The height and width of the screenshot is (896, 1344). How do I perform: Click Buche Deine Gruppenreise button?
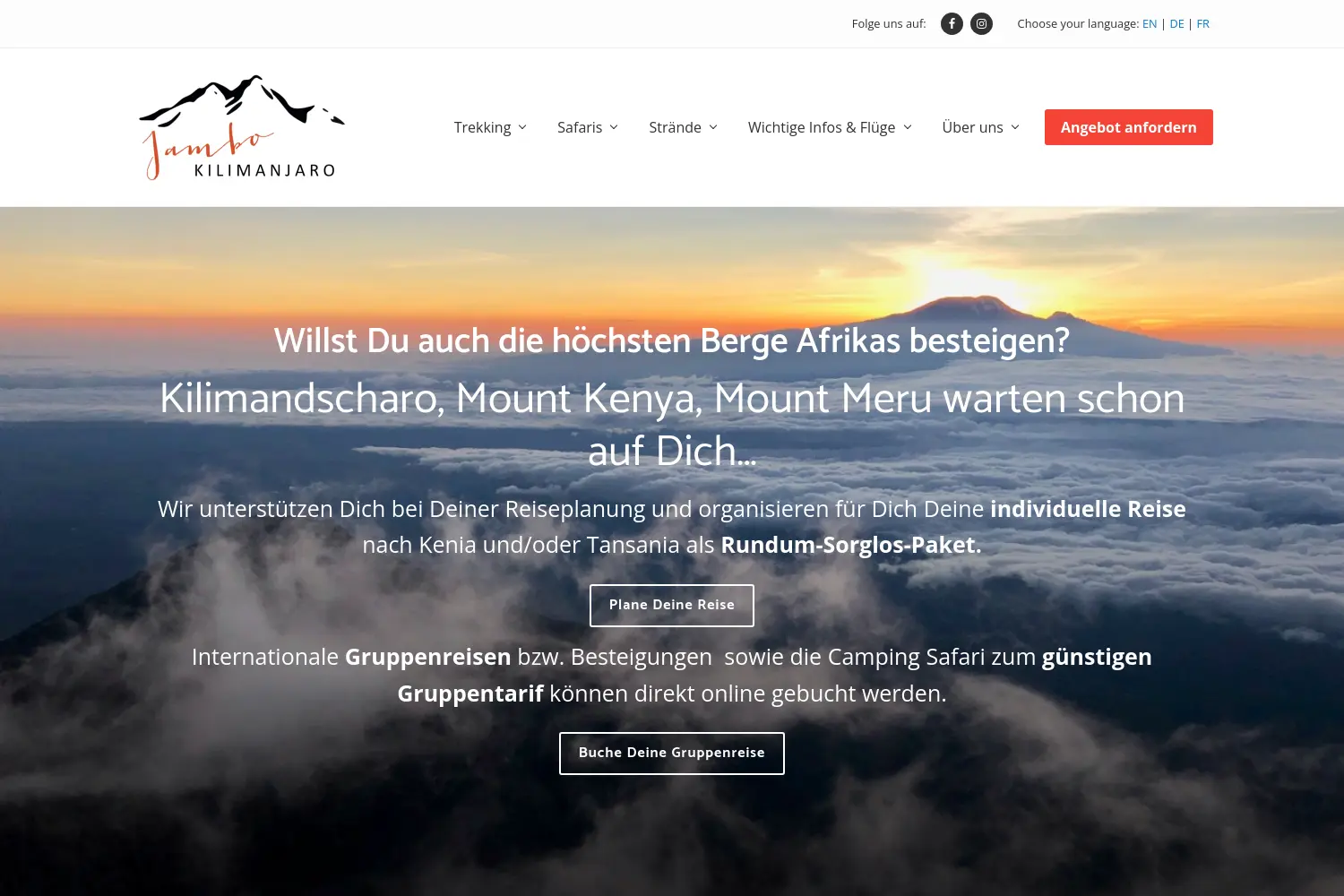(x=672, y=754)
